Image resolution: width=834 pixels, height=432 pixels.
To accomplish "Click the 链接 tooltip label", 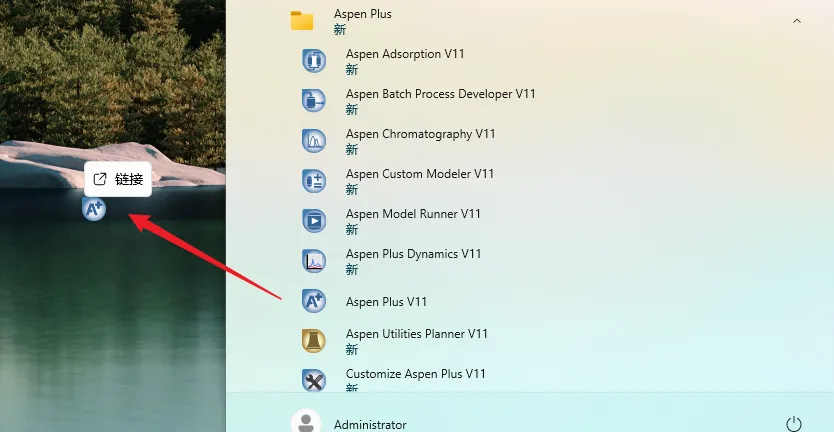I will tap(129, 179).
